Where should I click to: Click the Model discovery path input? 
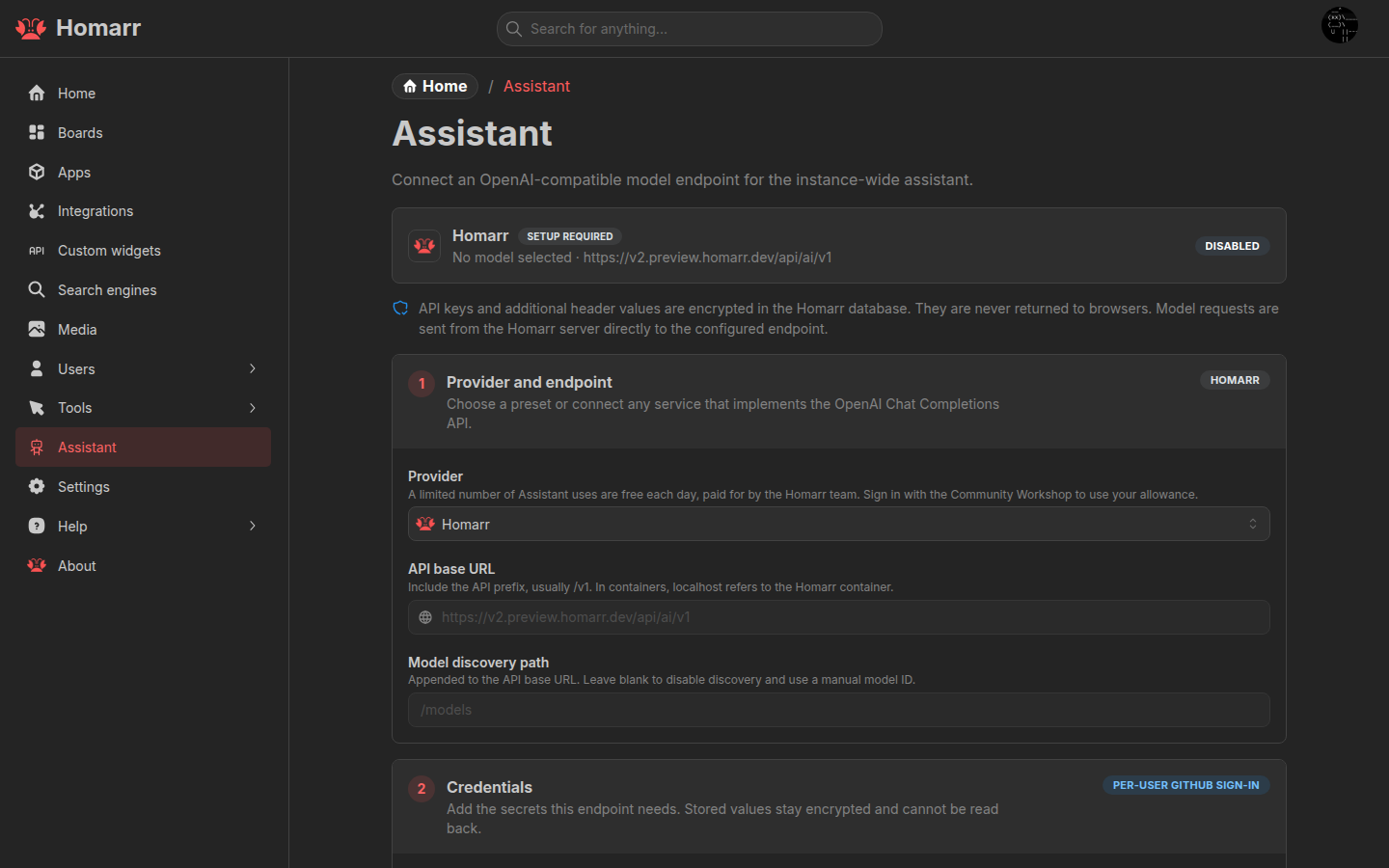838,710
